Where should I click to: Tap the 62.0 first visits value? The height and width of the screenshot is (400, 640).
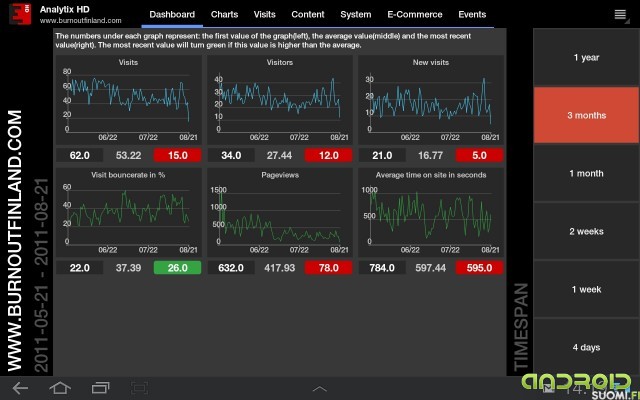coord(80,155)
